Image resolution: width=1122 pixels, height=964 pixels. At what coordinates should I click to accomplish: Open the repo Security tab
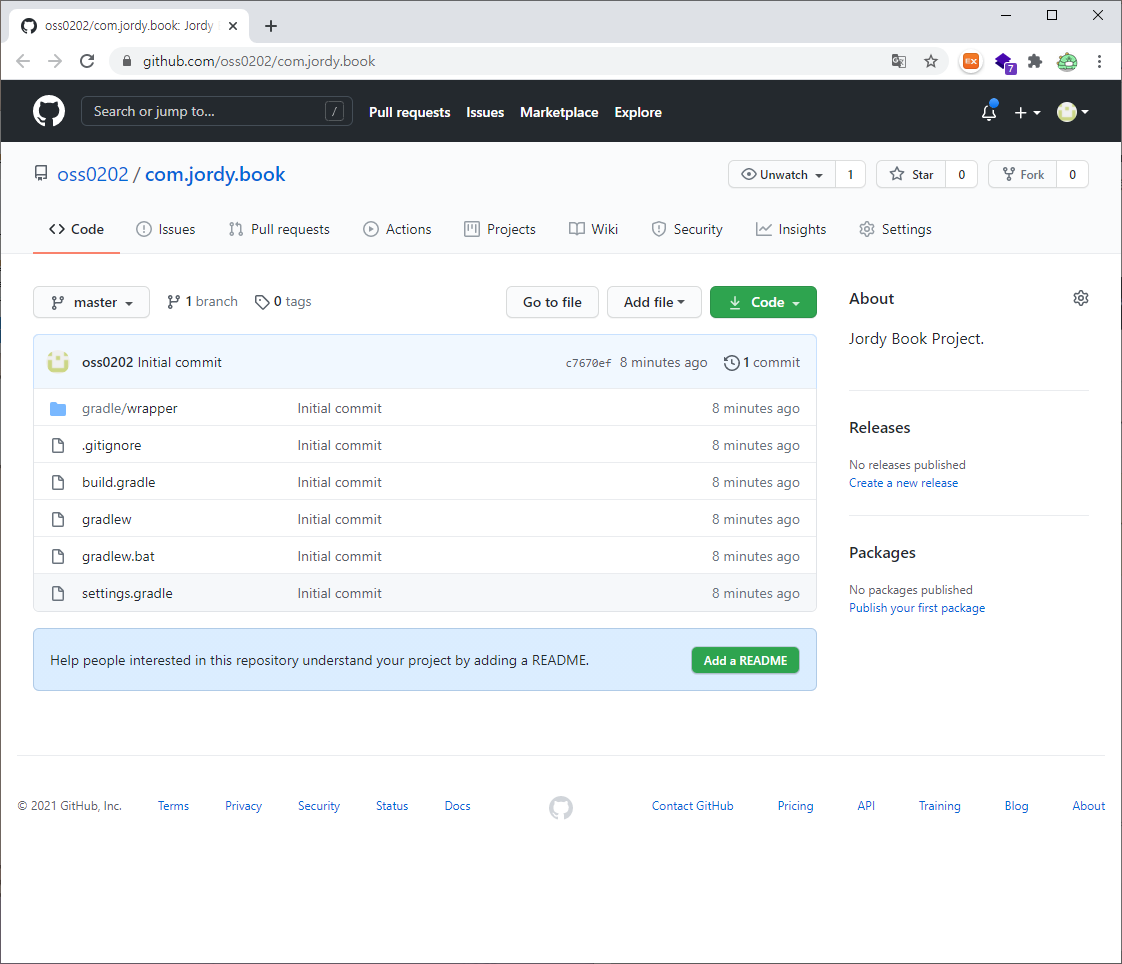tap(687, 229)
